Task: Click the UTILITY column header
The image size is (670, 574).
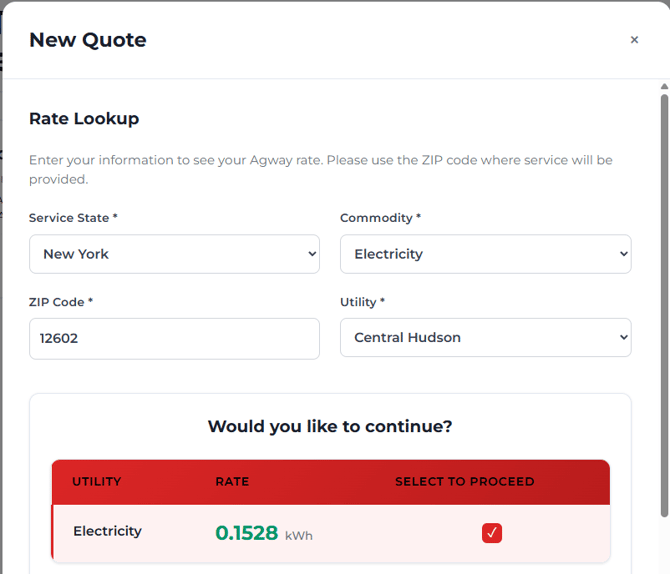Action: [x=96, y=482]
